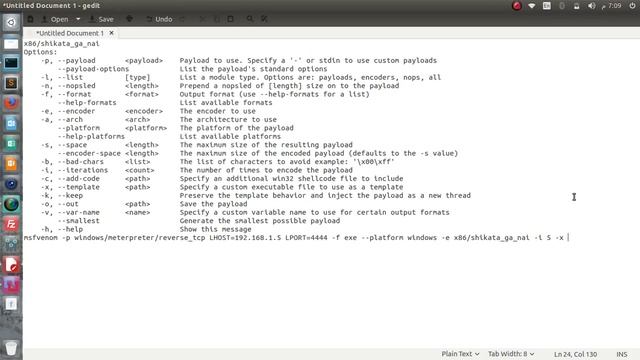Launch Terminal from the dock
Viewport: 640px width, 360px height.
pyautogui.click(x=11, y=63)
